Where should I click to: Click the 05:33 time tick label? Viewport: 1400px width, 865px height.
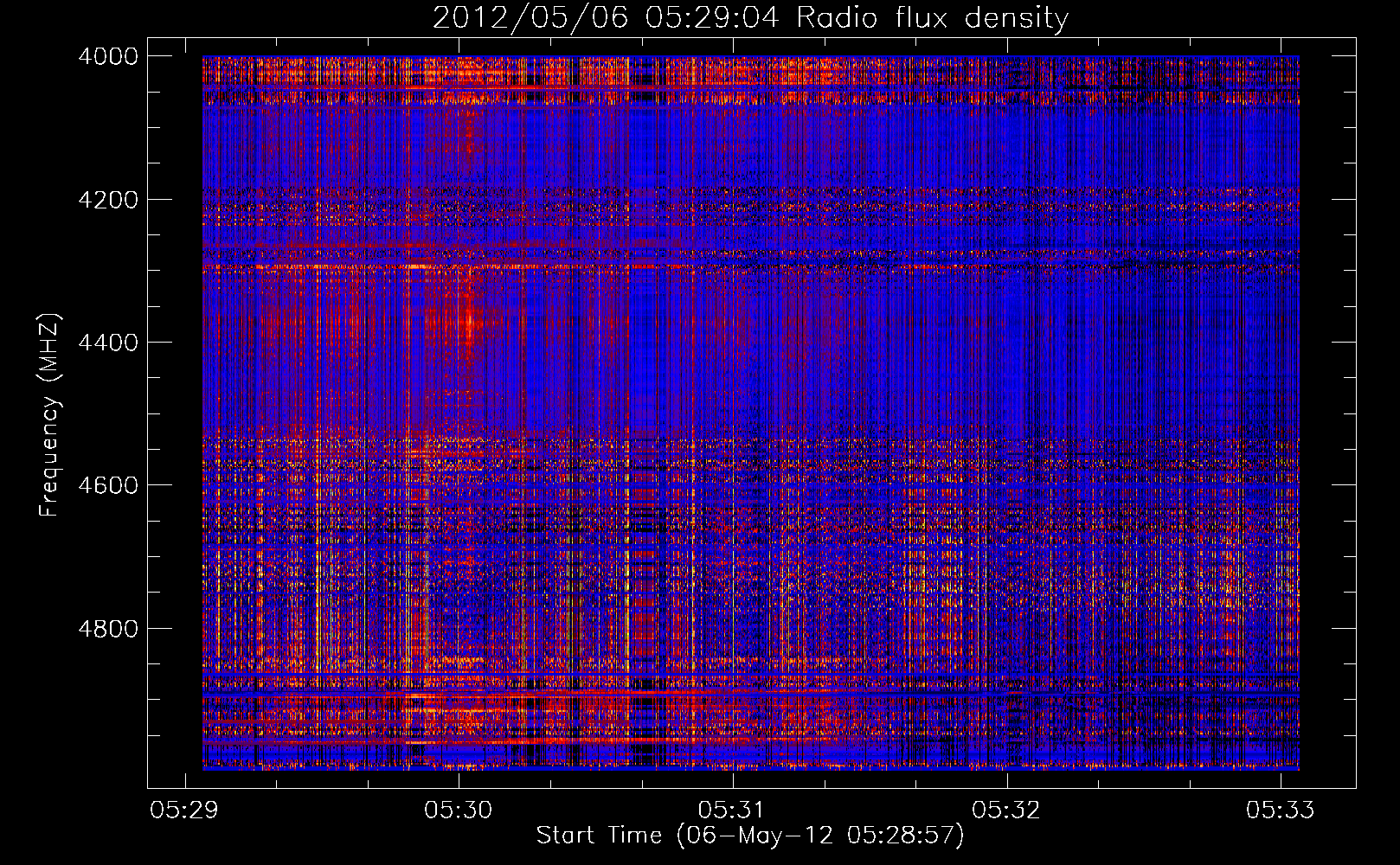[x=1280, y=810]
